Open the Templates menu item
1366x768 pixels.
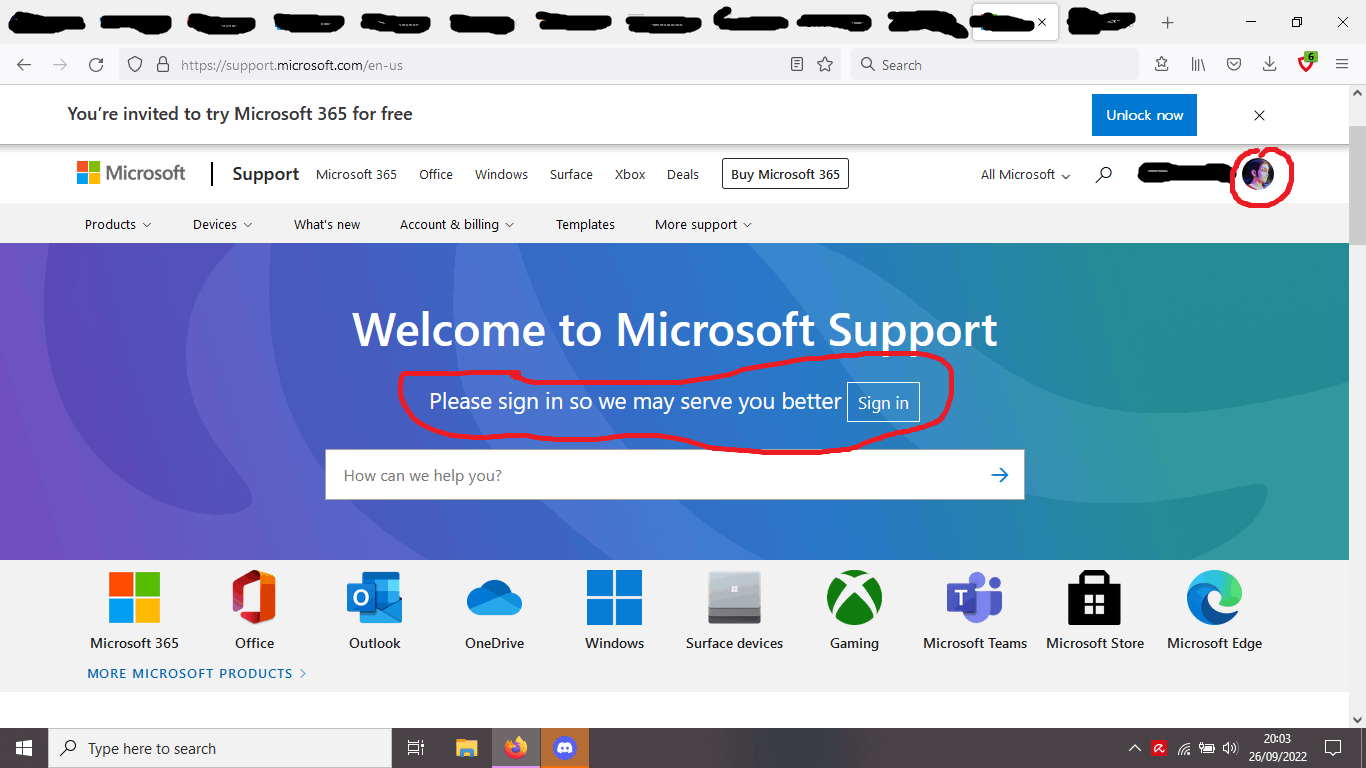click(x=585, y=224)
